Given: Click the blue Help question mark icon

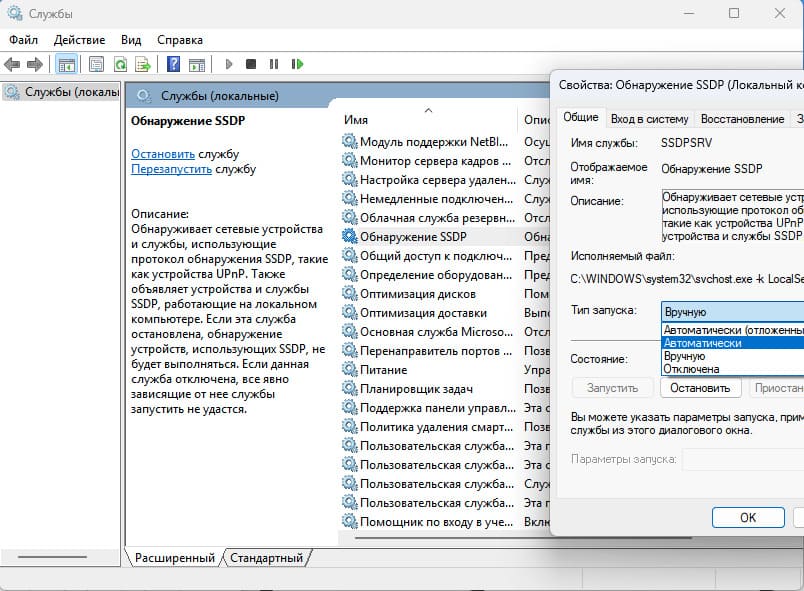Looking at the screenshot, I should tap(173, 64).
